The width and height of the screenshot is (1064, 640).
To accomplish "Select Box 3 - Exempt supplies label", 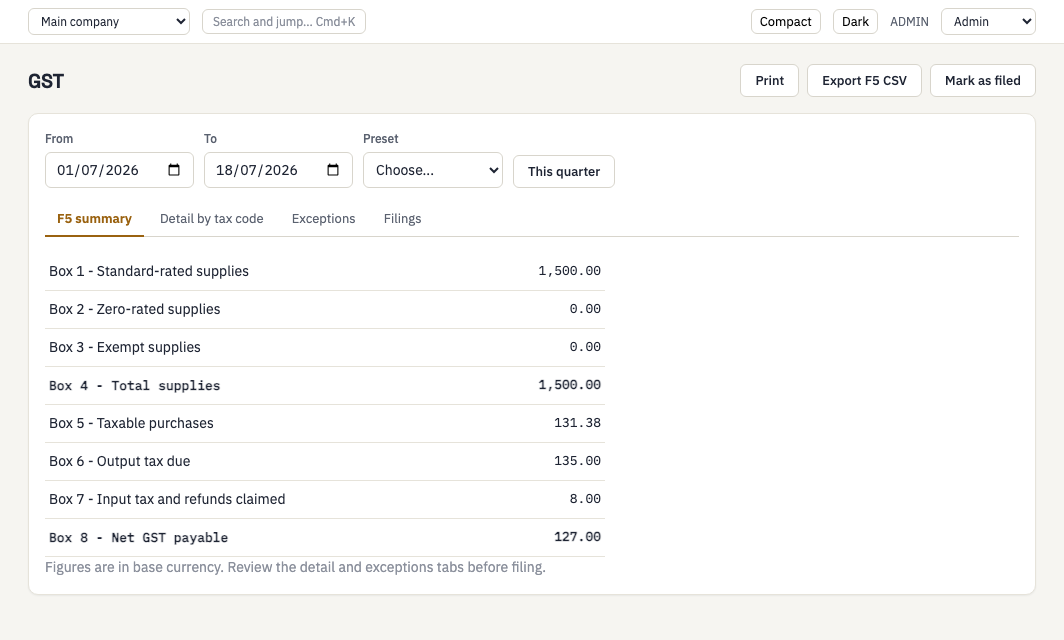I will click(x=125, y=347).
